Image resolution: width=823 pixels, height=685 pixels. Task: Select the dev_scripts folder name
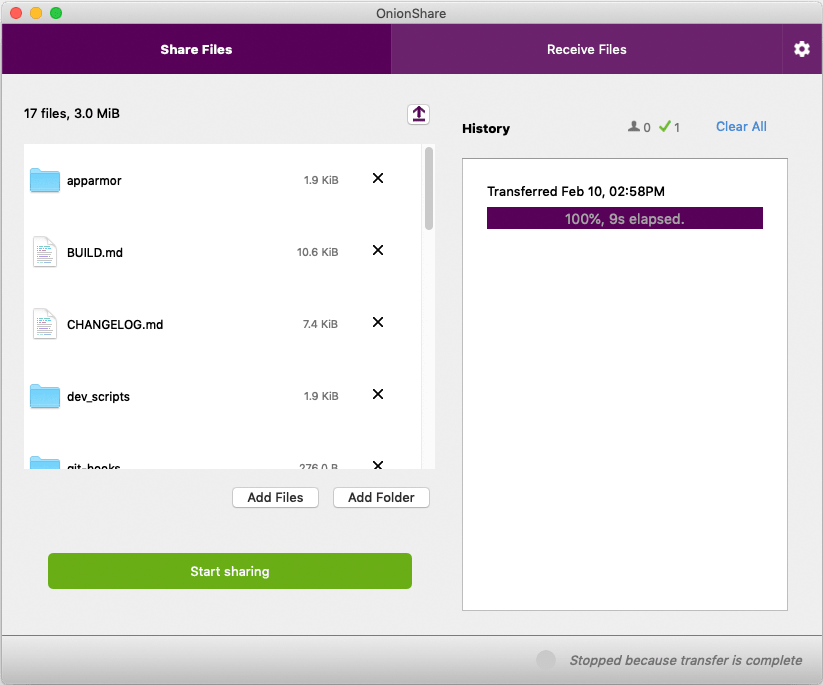pyautogui.click(x=98, y=396)
